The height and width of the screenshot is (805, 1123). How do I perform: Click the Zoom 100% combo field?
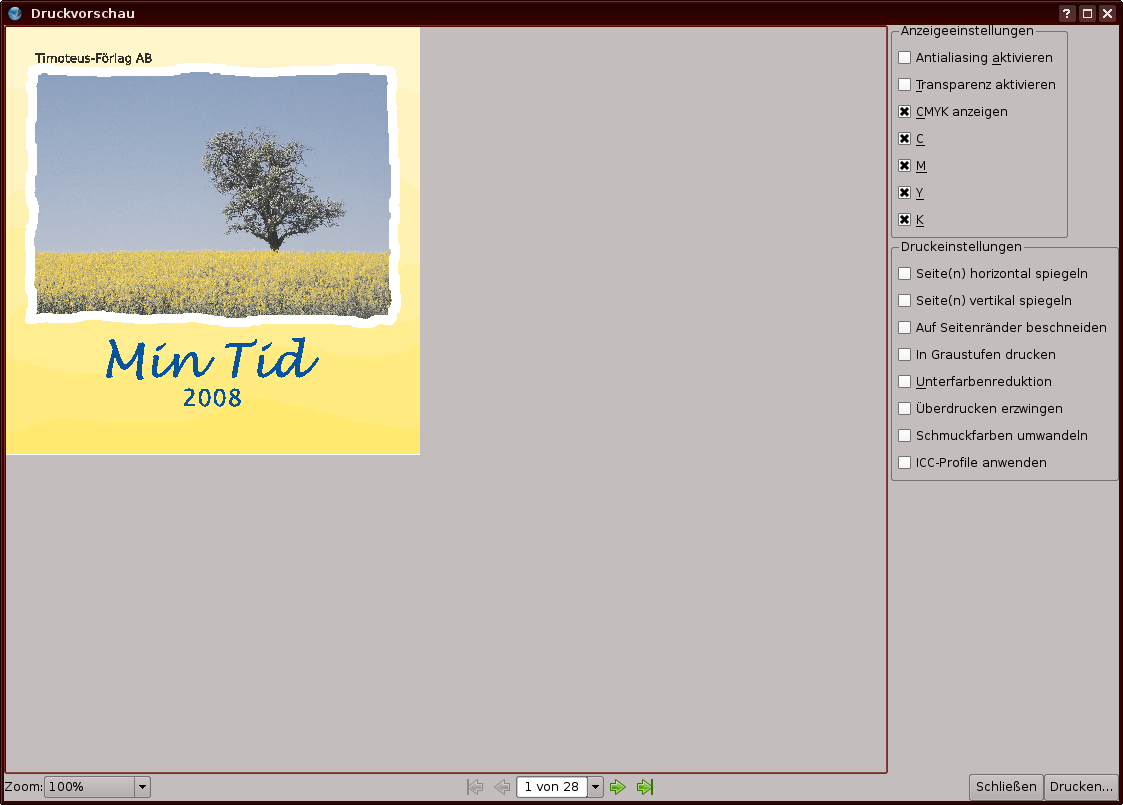[x=89, y=787]
